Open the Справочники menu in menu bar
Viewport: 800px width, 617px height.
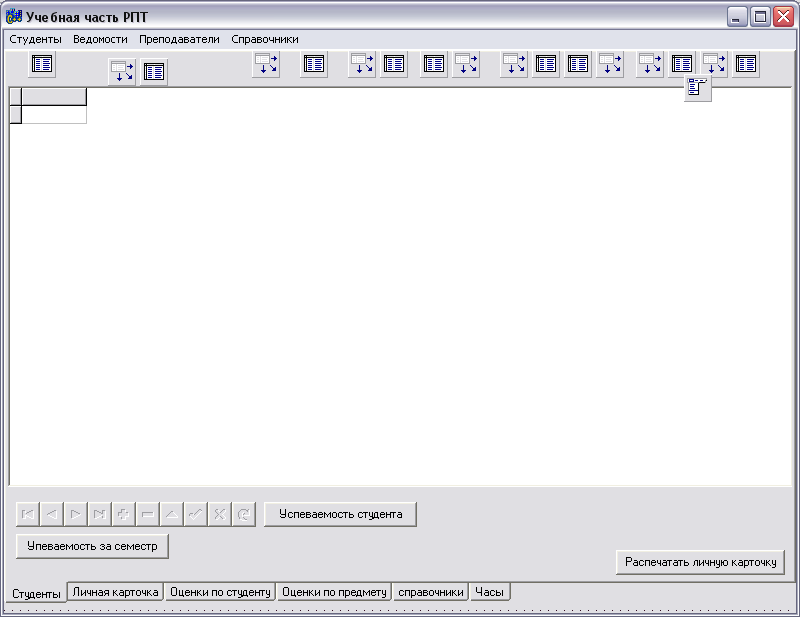pyautogui.click(x=265, y=39)
